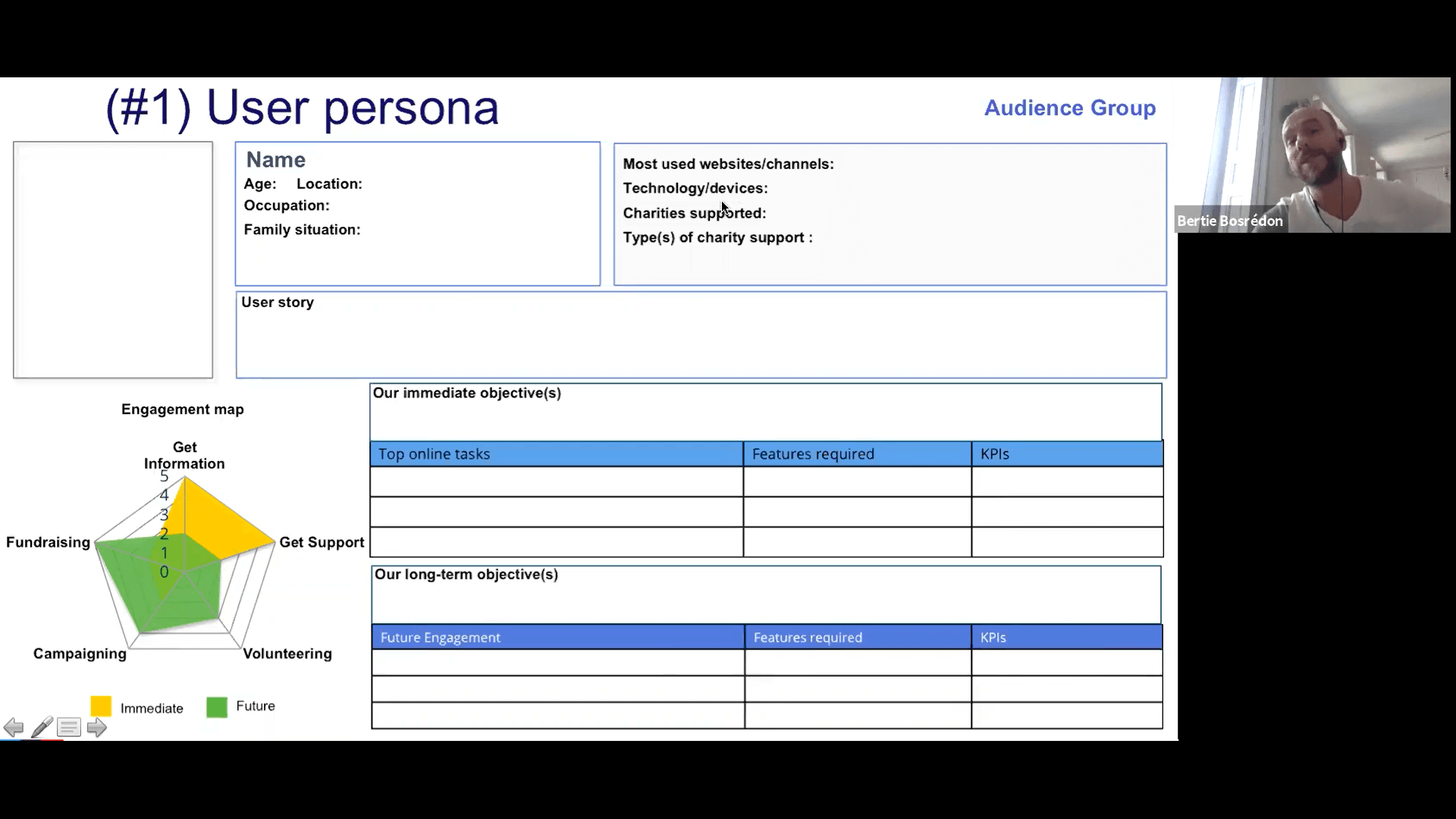
Task: Click the 'Get Support' axis label
Action: 322,542
